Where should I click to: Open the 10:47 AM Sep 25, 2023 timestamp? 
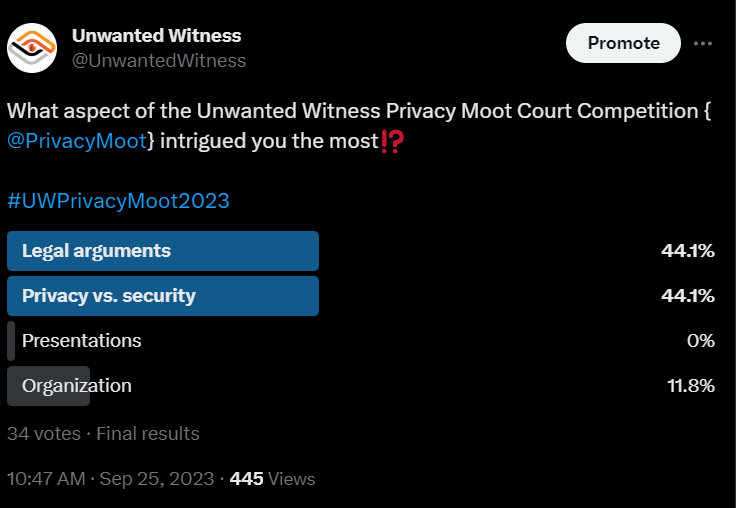[x=110, y=479]
